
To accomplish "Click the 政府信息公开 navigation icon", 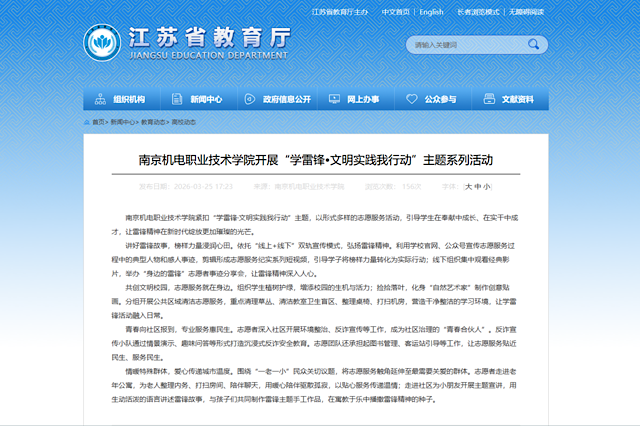I will [x=253, y=100].
